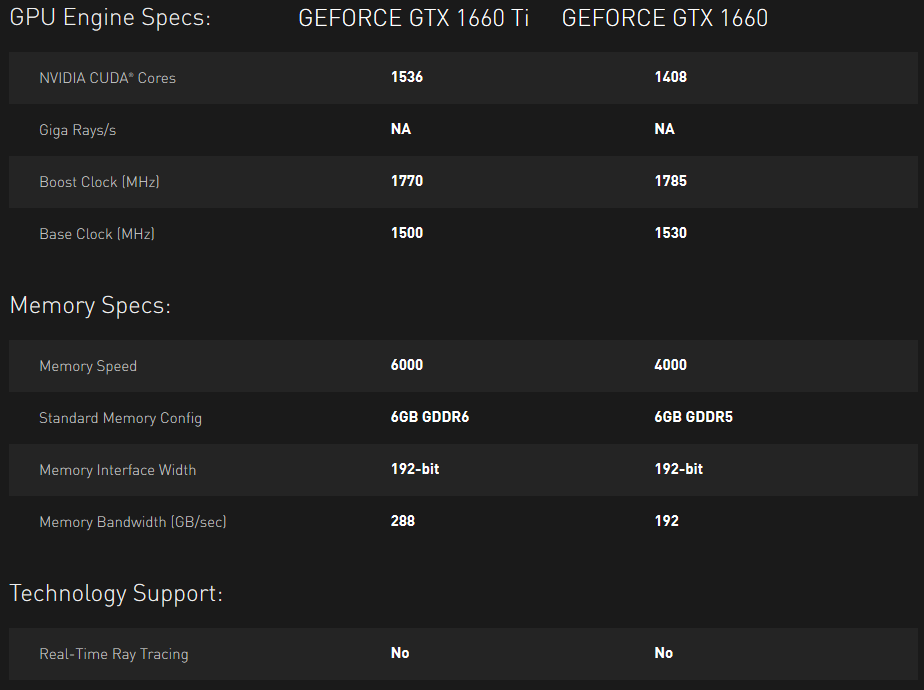Viewport: 924px width, 690px height.
Task: Select the Base Clock (MHz) label
Action: coord(97,233)
